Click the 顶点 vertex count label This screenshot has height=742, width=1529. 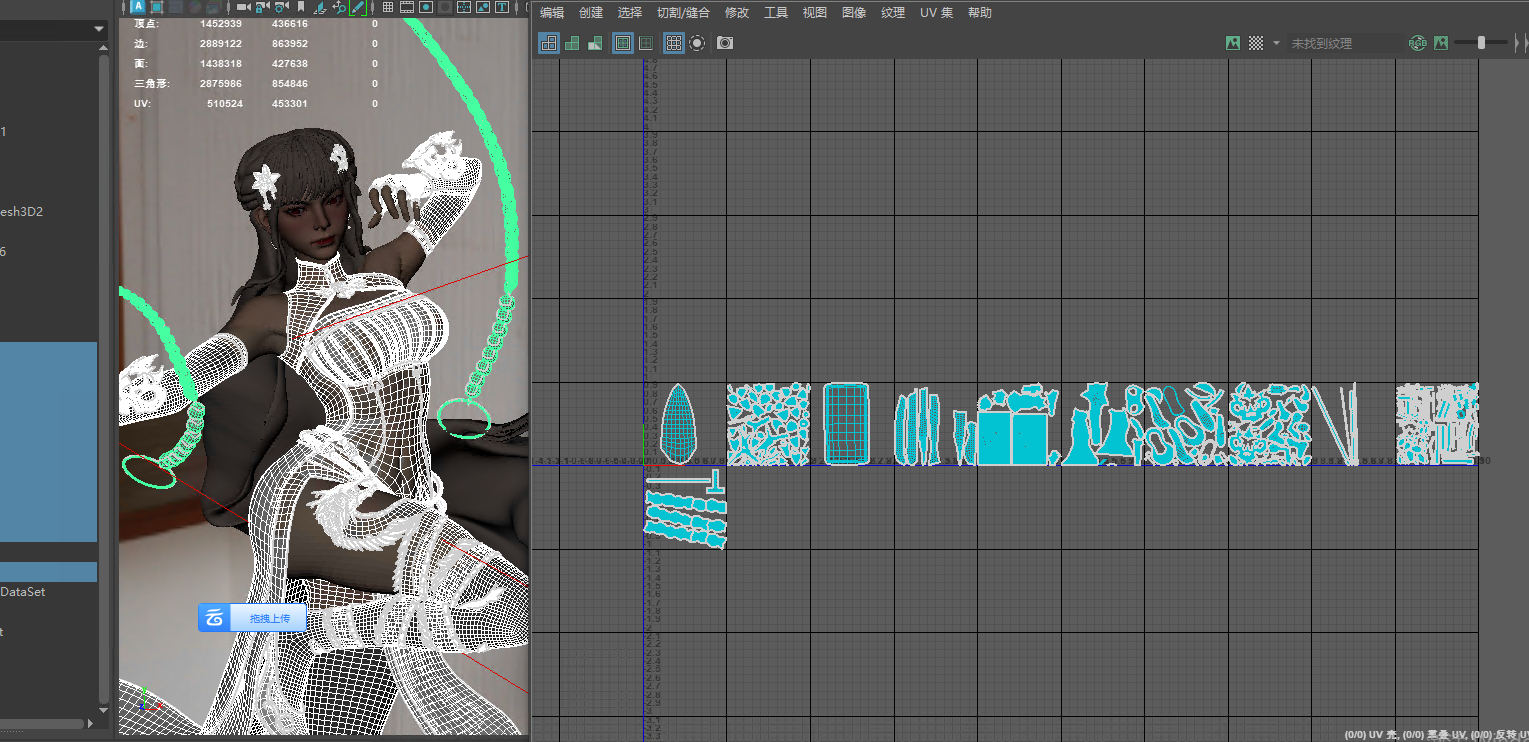(x=146, y=23)
